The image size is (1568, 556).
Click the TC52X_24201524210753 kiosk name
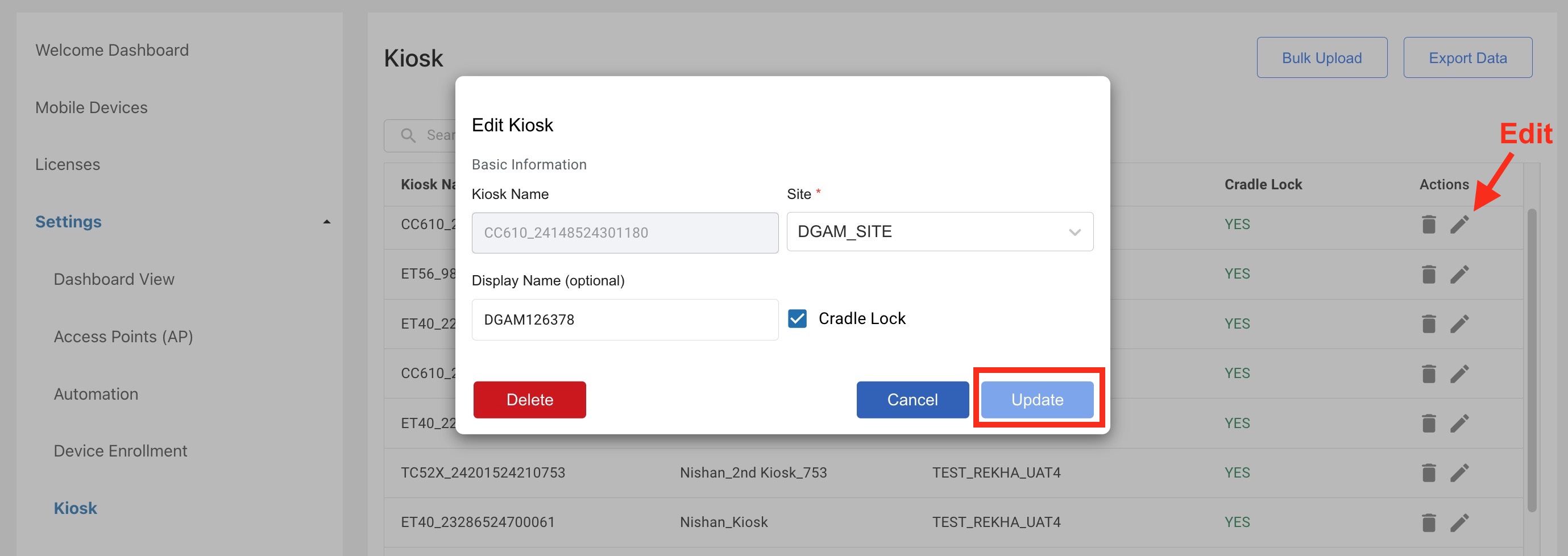coord(483,472)
